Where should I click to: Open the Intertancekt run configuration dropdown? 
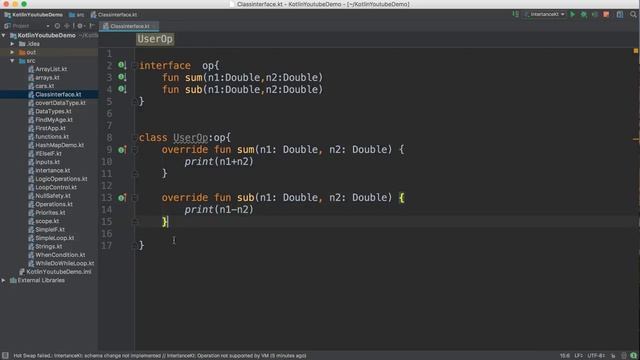(x=545, y=14)
